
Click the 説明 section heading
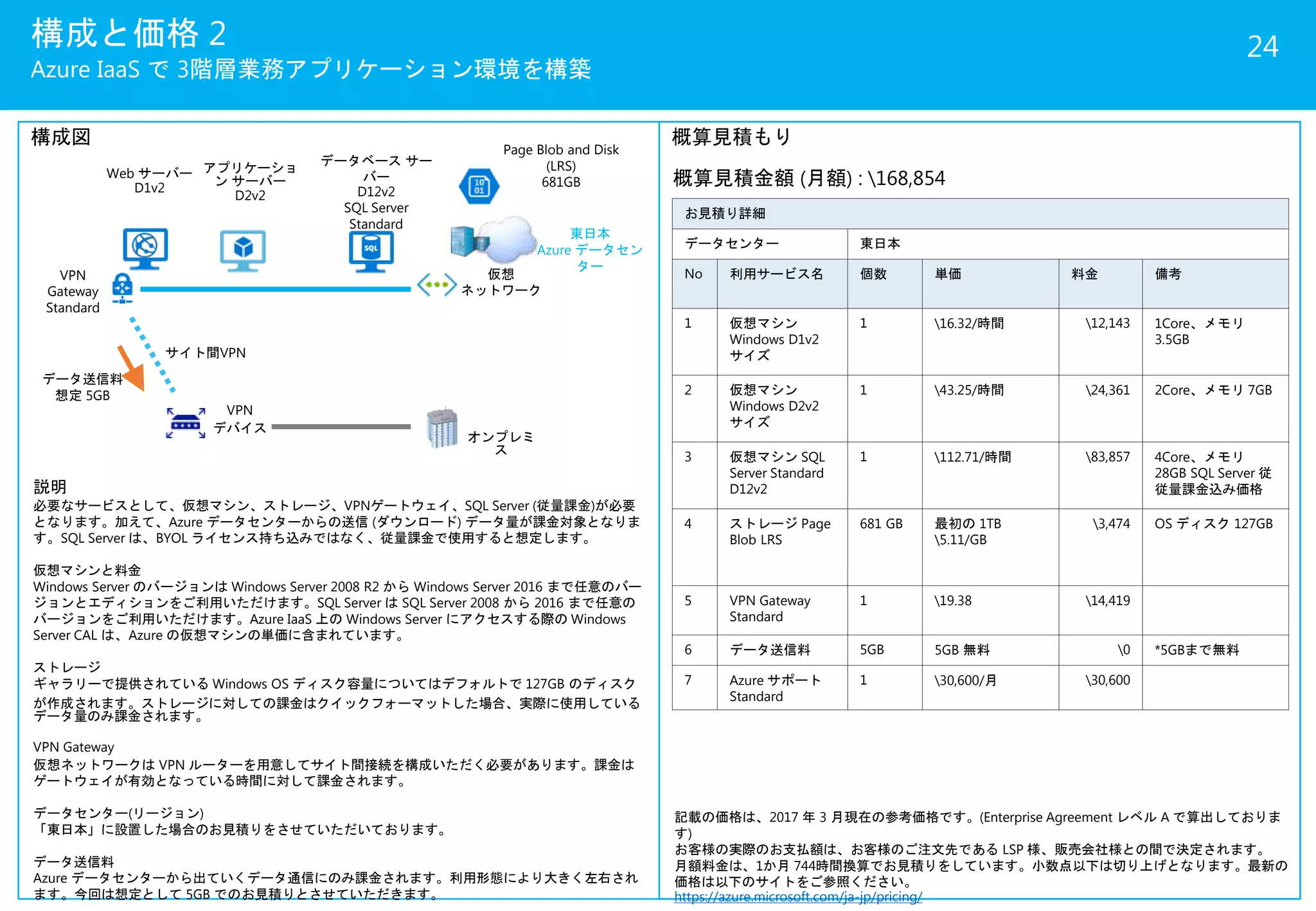pos(50,487)
